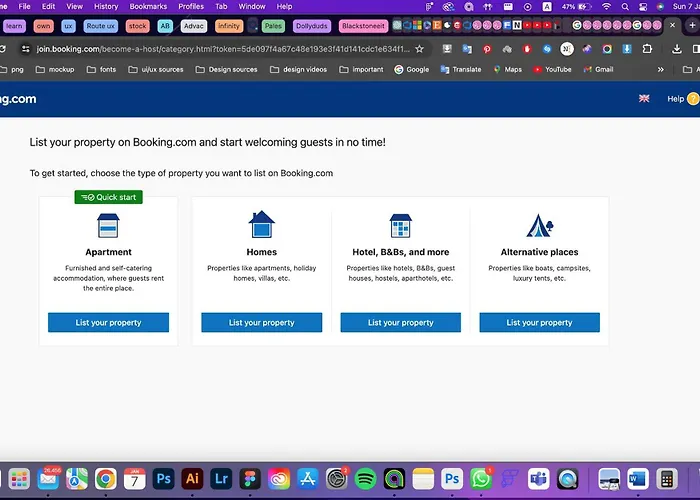700x500 pixels.
Task: List your property under Homes
Action: tap(262, 322)
